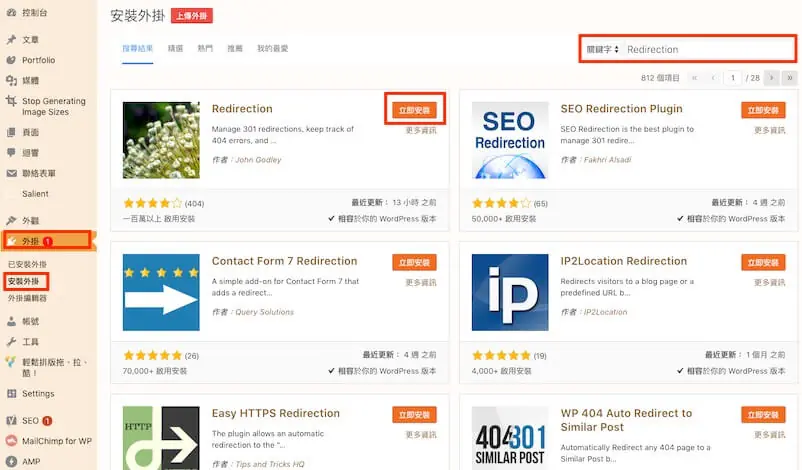
Task: Go to next results page arrow
Action: [772, 78]
